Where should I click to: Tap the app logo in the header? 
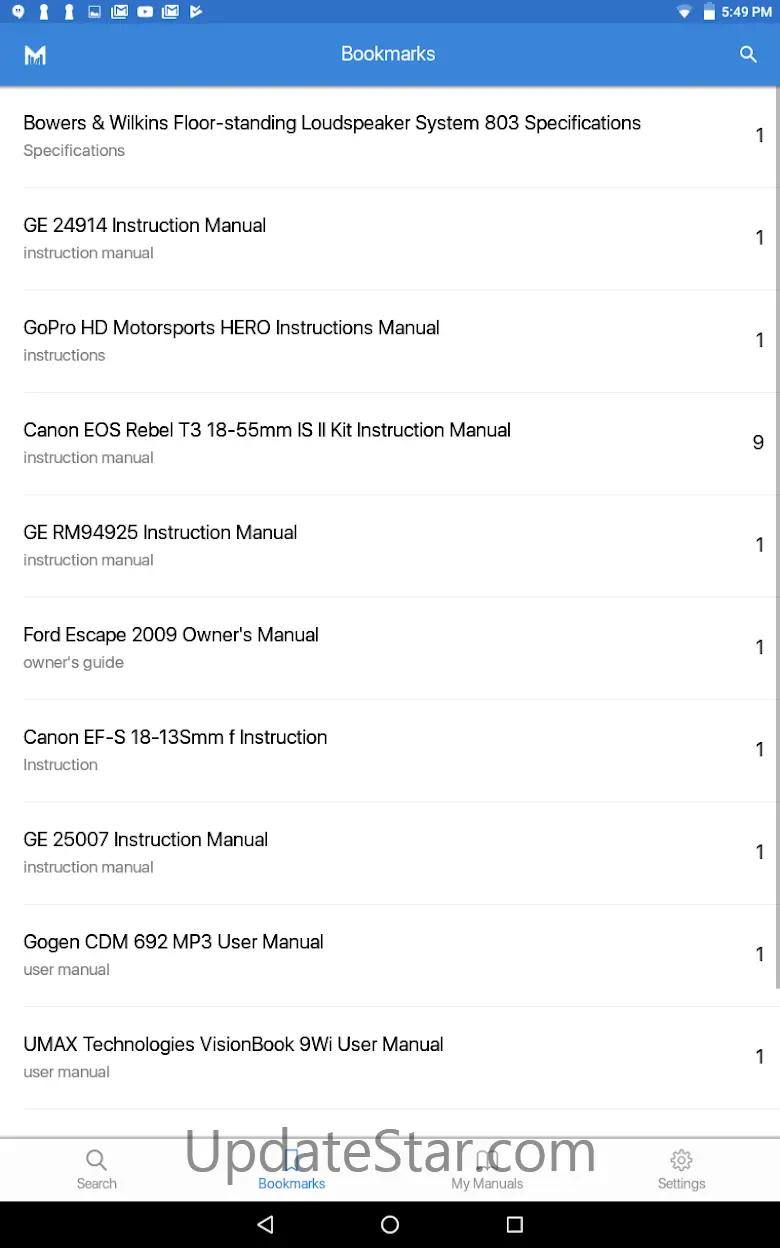tap(35, 54)
